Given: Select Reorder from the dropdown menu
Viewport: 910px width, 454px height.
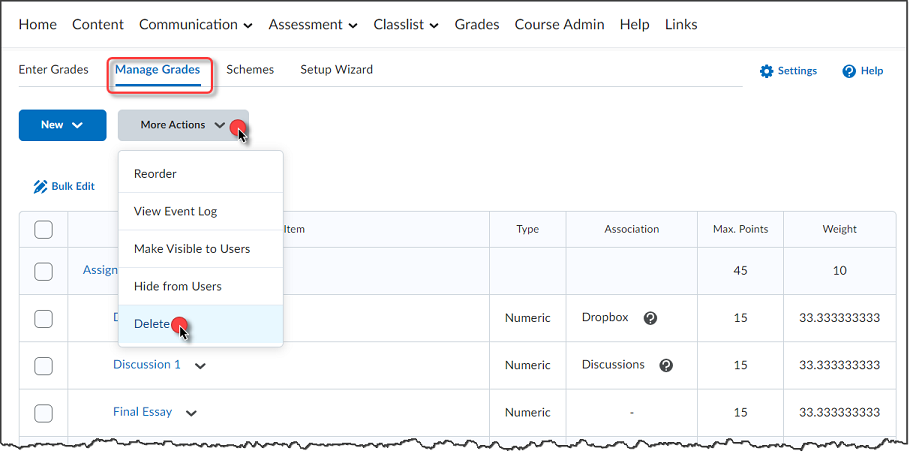Looking at the screenshot, I should [x=155, y=174].
